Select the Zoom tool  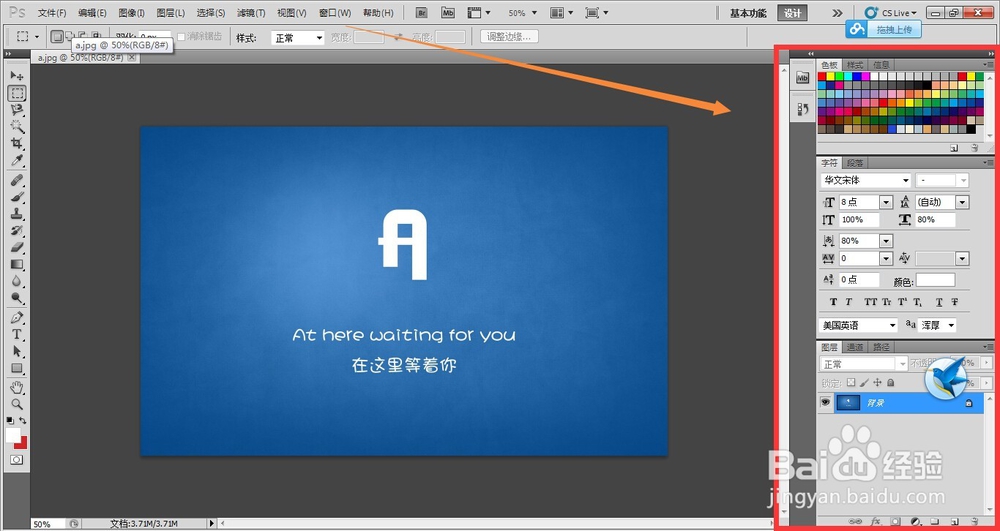coord(17,404)
